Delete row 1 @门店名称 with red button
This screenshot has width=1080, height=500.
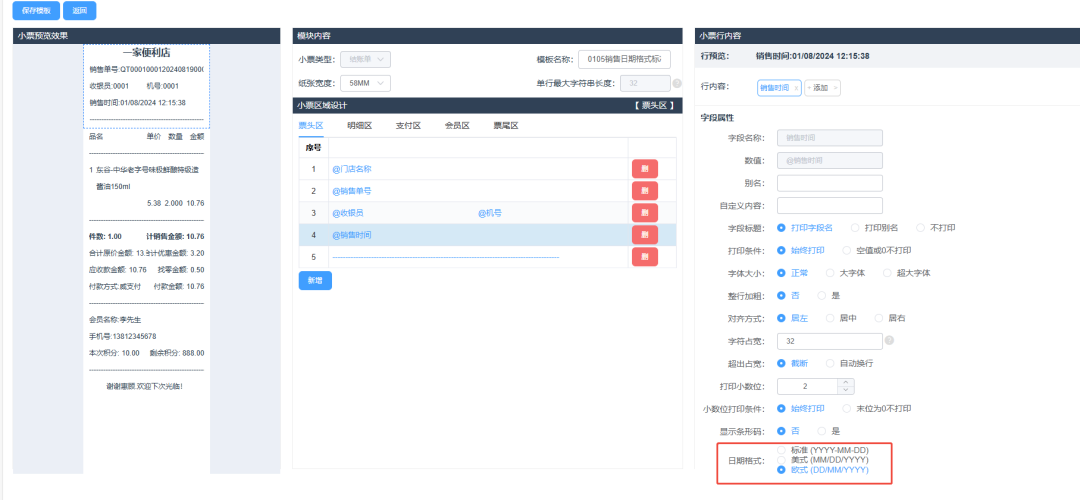click(x=645, y=169)
